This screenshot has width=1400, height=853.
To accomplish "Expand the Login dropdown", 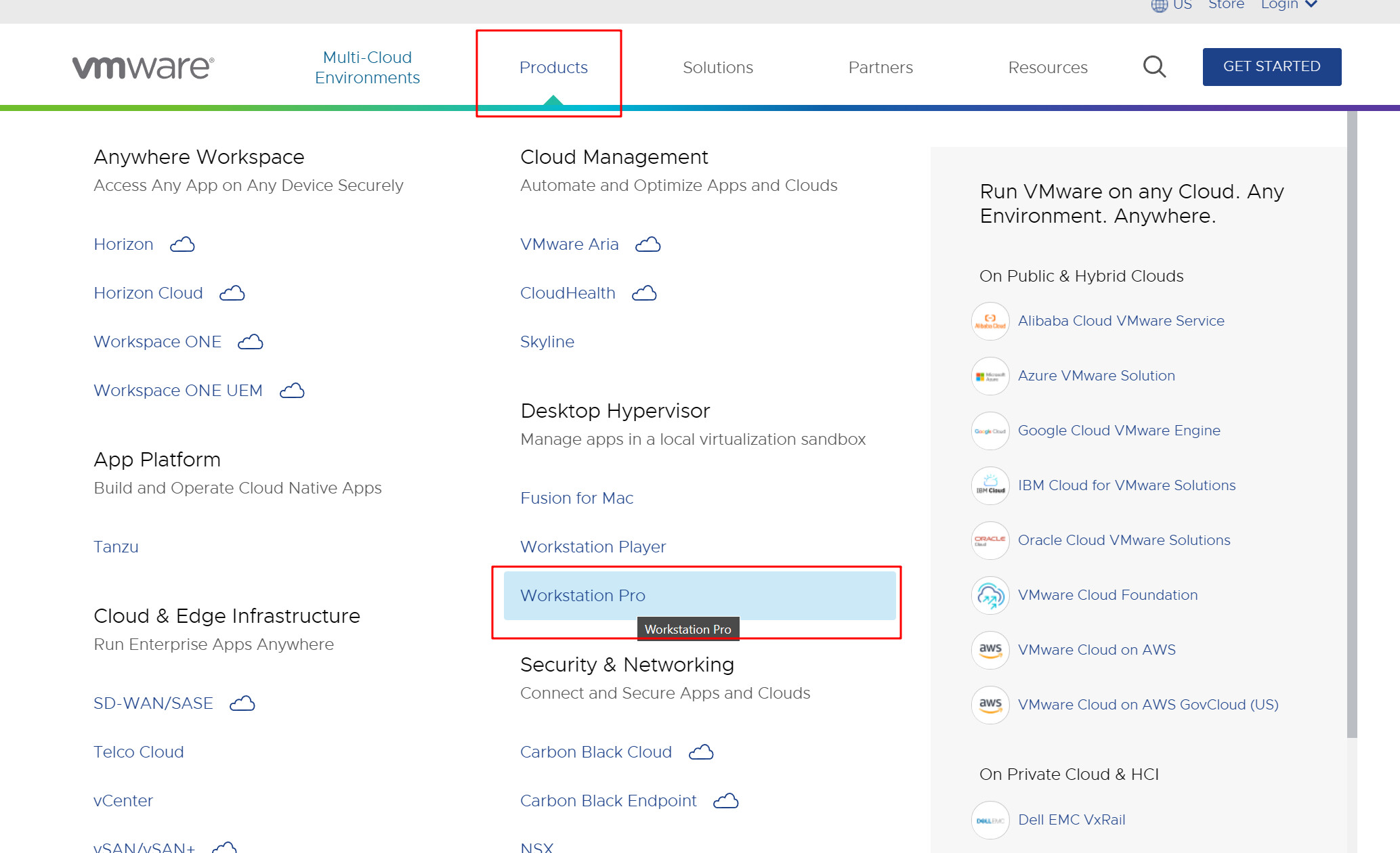I will [1289, 5].
